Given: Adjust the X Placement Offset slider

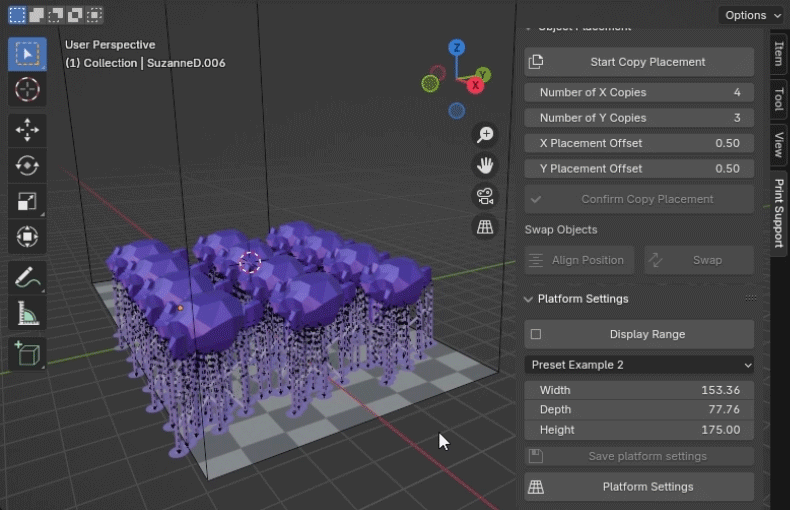Looking at the screenshot, I should pos(639,143).
